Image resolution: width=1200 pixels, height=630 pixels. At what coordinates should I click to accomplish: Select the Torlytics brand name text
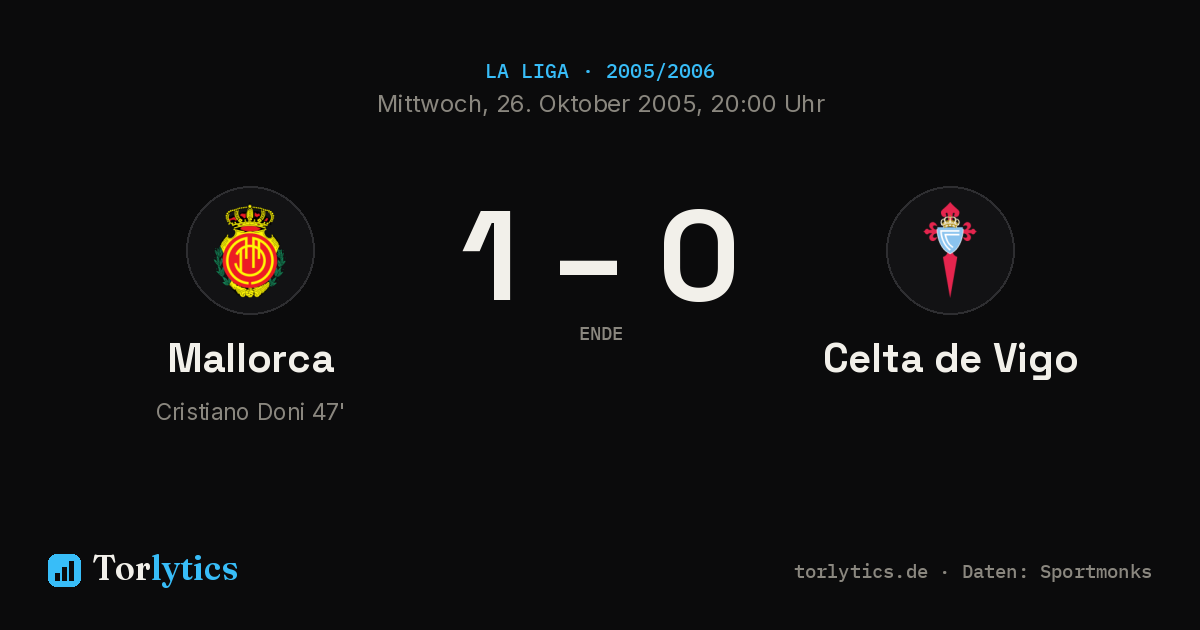point(165,569)
